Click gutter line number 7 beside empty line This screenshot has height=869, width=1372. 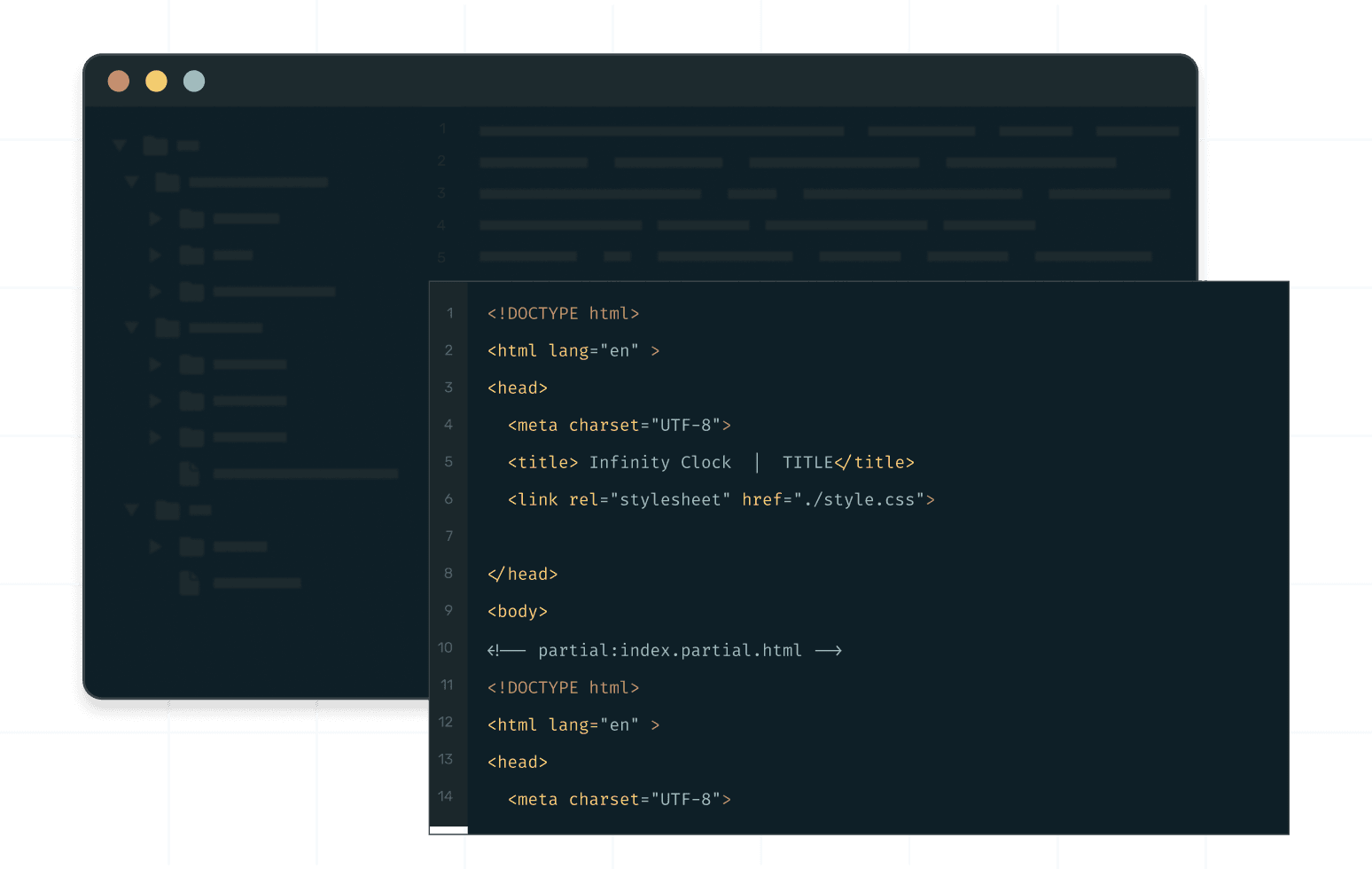click(449, 536)
